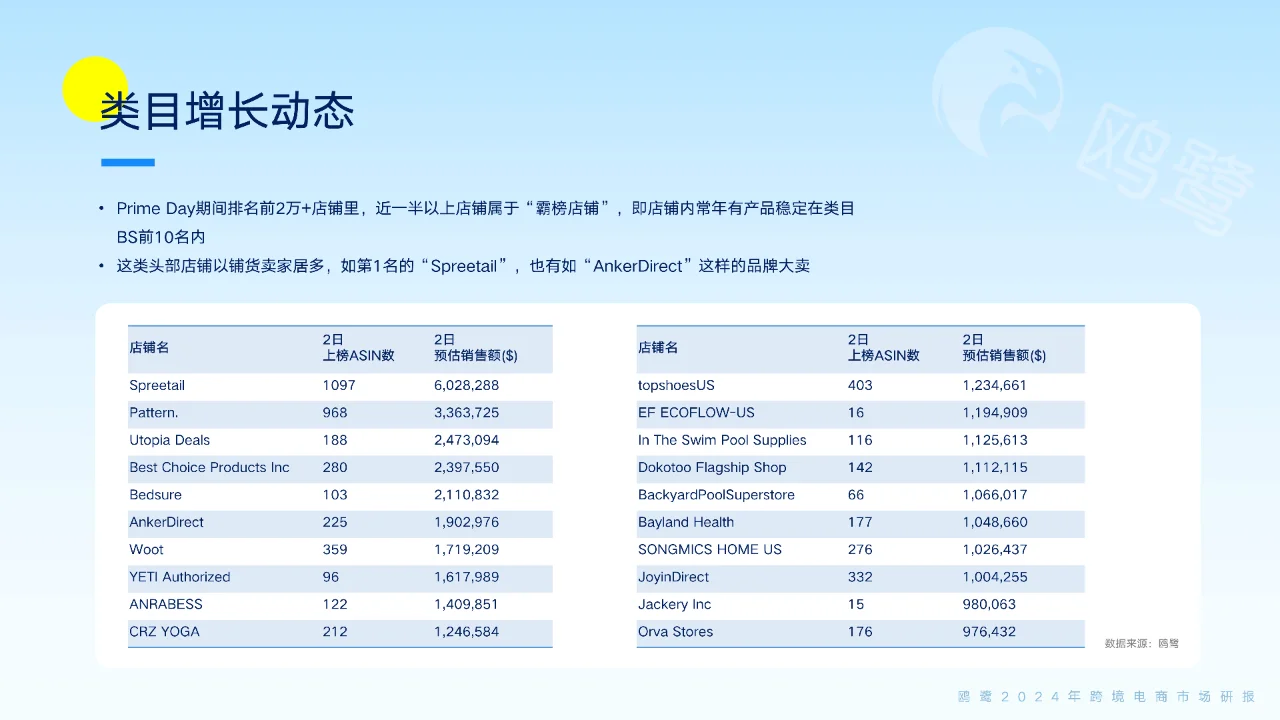Click the value 980,063

[x=990, y=604]
